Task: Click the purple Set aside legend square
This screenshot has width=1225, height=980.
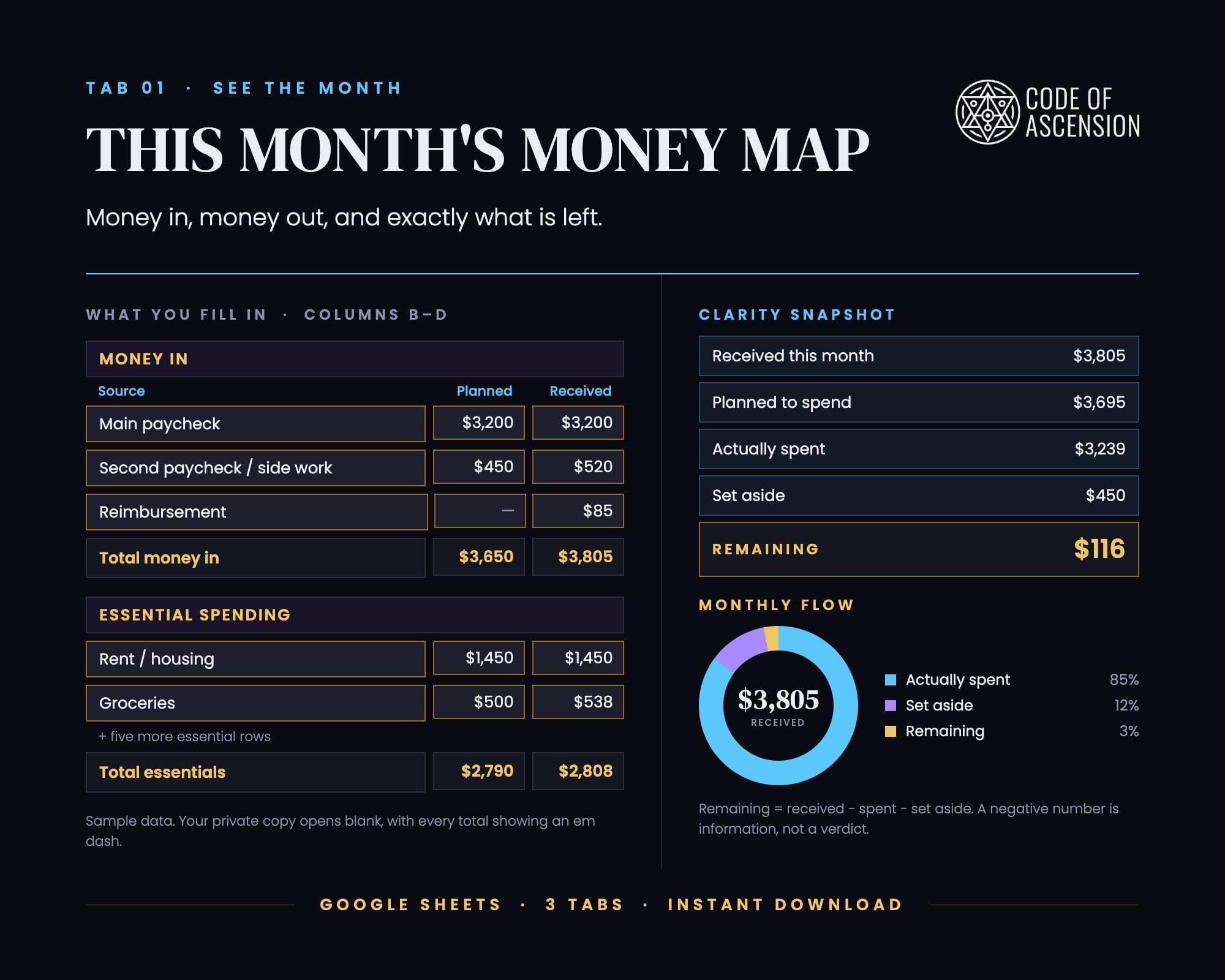Action: [x=891, y=705]
